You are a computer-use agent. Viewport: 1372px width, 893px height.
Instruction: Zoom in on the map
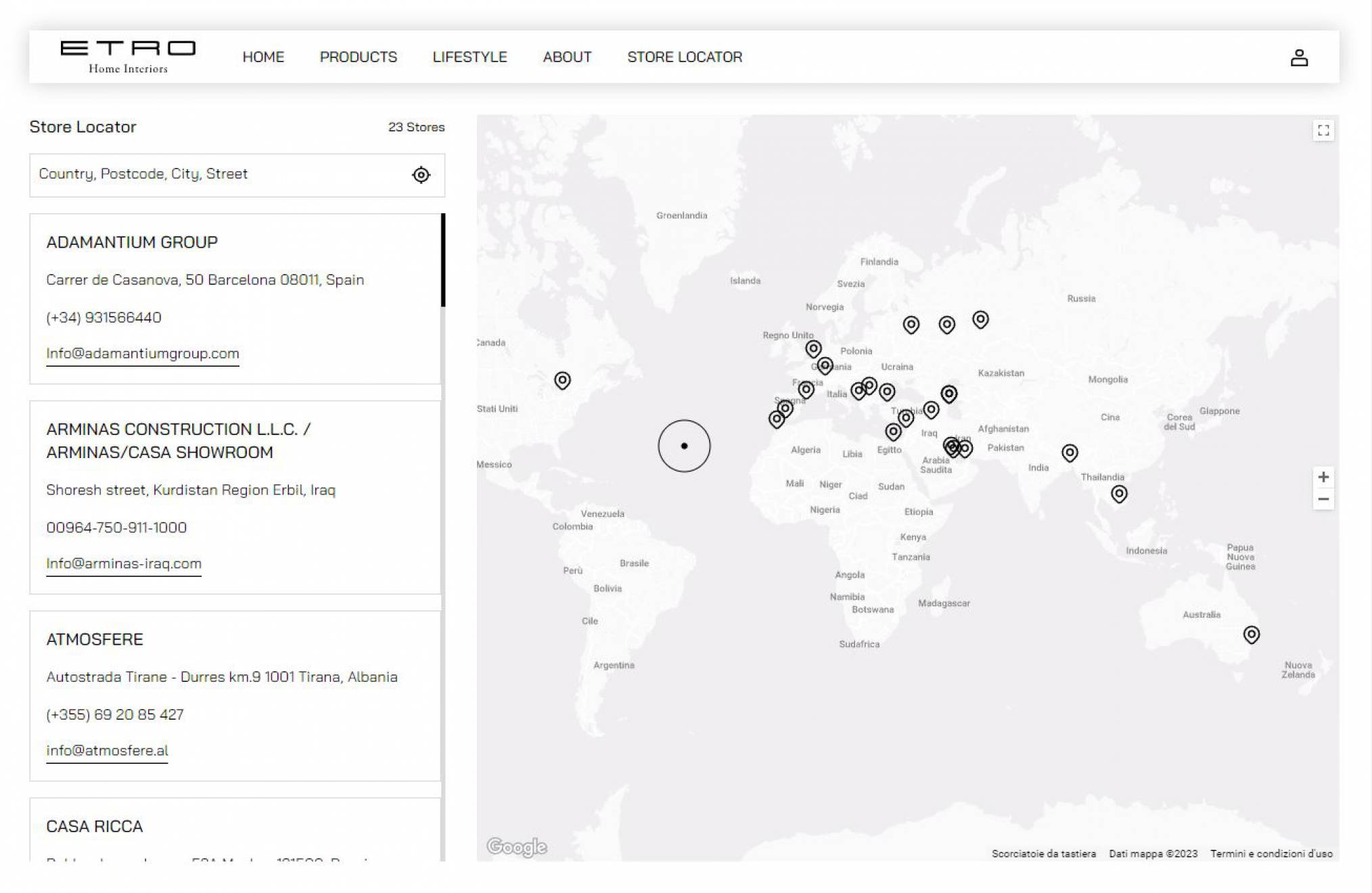tap(1323, 477)
